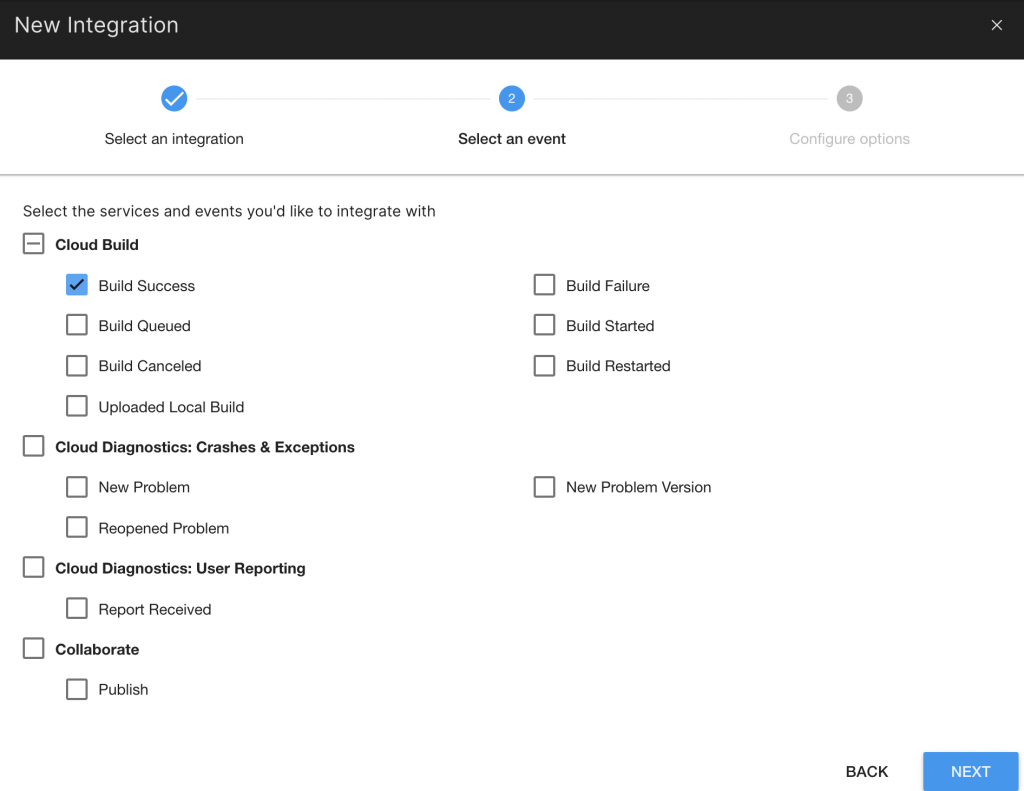Screen dimensions: 1024x791
Task: Enable the Build Failure checkbox
Action: [x=544, y=285]
